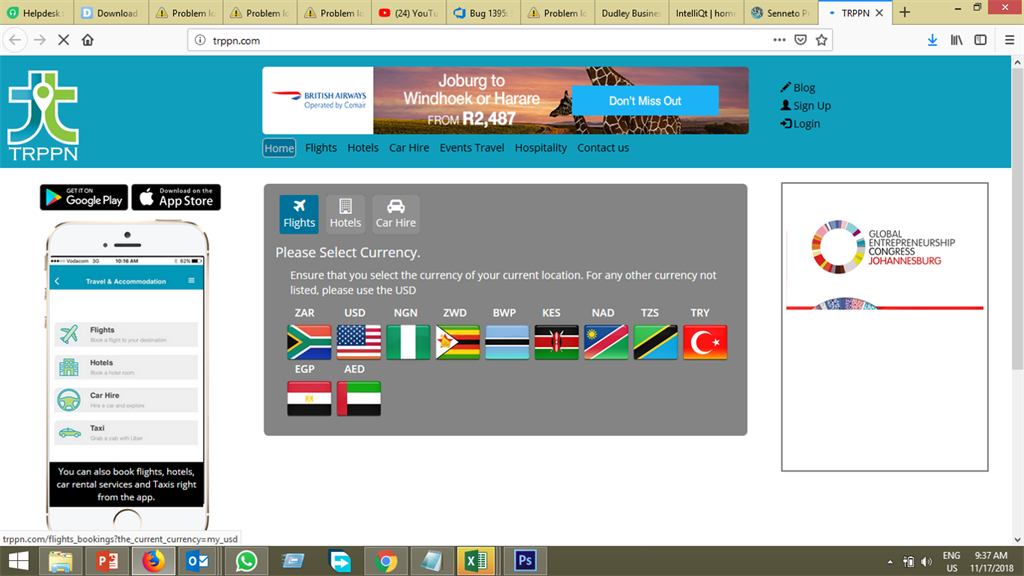Switch to the Bug 1395 browser tab

(x=483, y=12)
